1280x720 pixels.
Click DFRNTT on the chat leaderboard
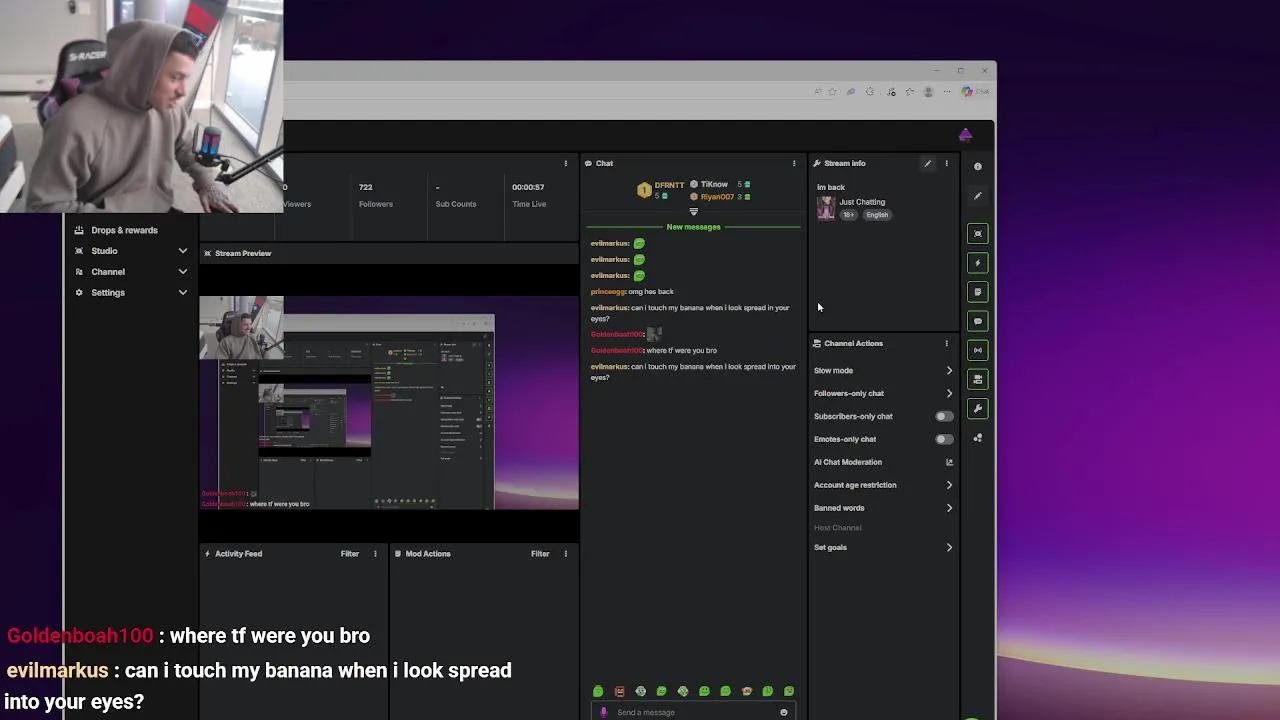[x=669, y=185]
